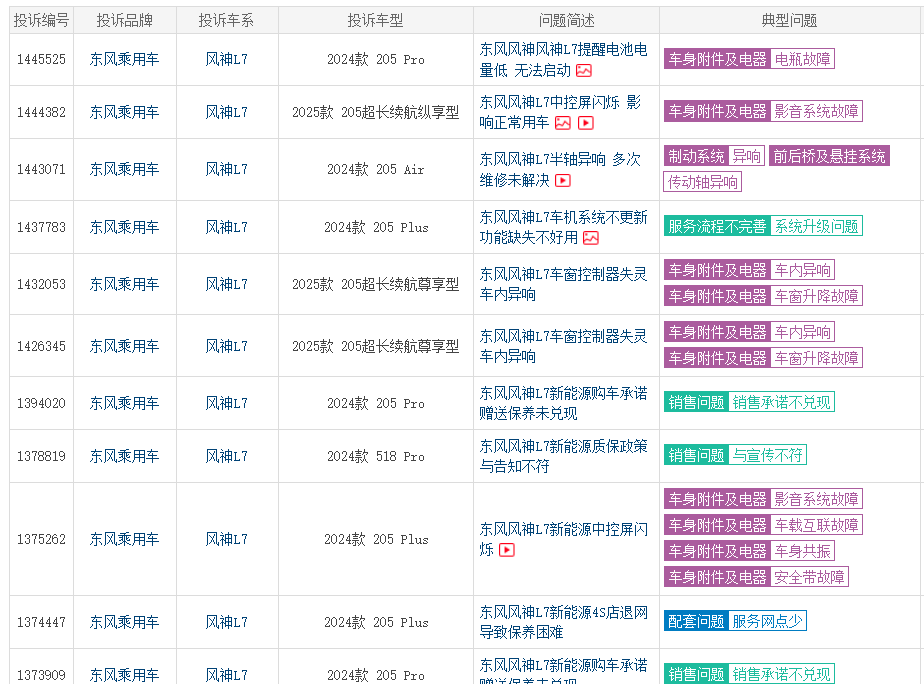Select 影音系统故障 tag in row 1444382
This screenshot has height=684, width=924.
pos(816,111)
